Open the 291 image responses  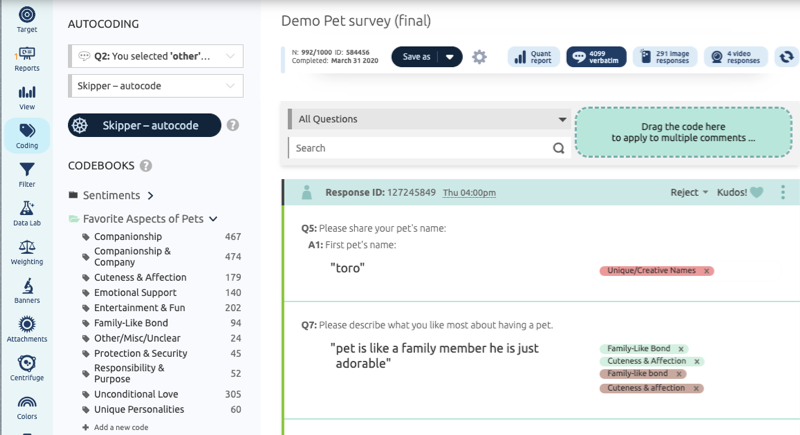665,57
